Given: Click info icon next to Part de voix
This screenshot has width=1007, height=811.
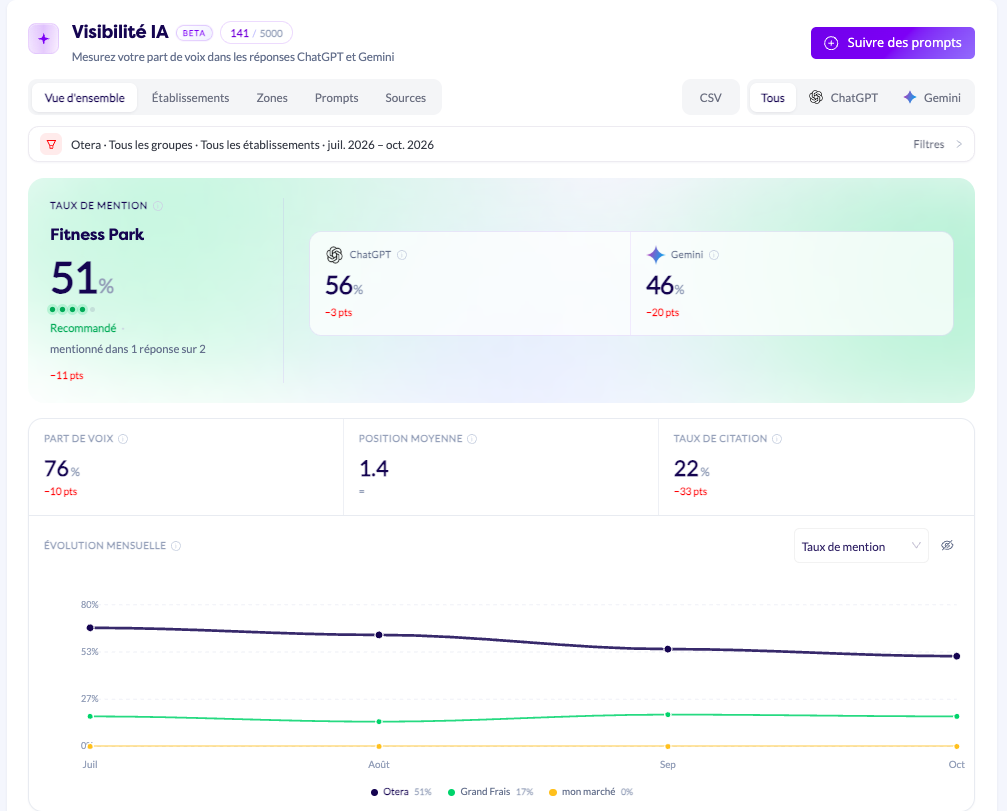Looking at the screenshot, I should coord(123,439).
